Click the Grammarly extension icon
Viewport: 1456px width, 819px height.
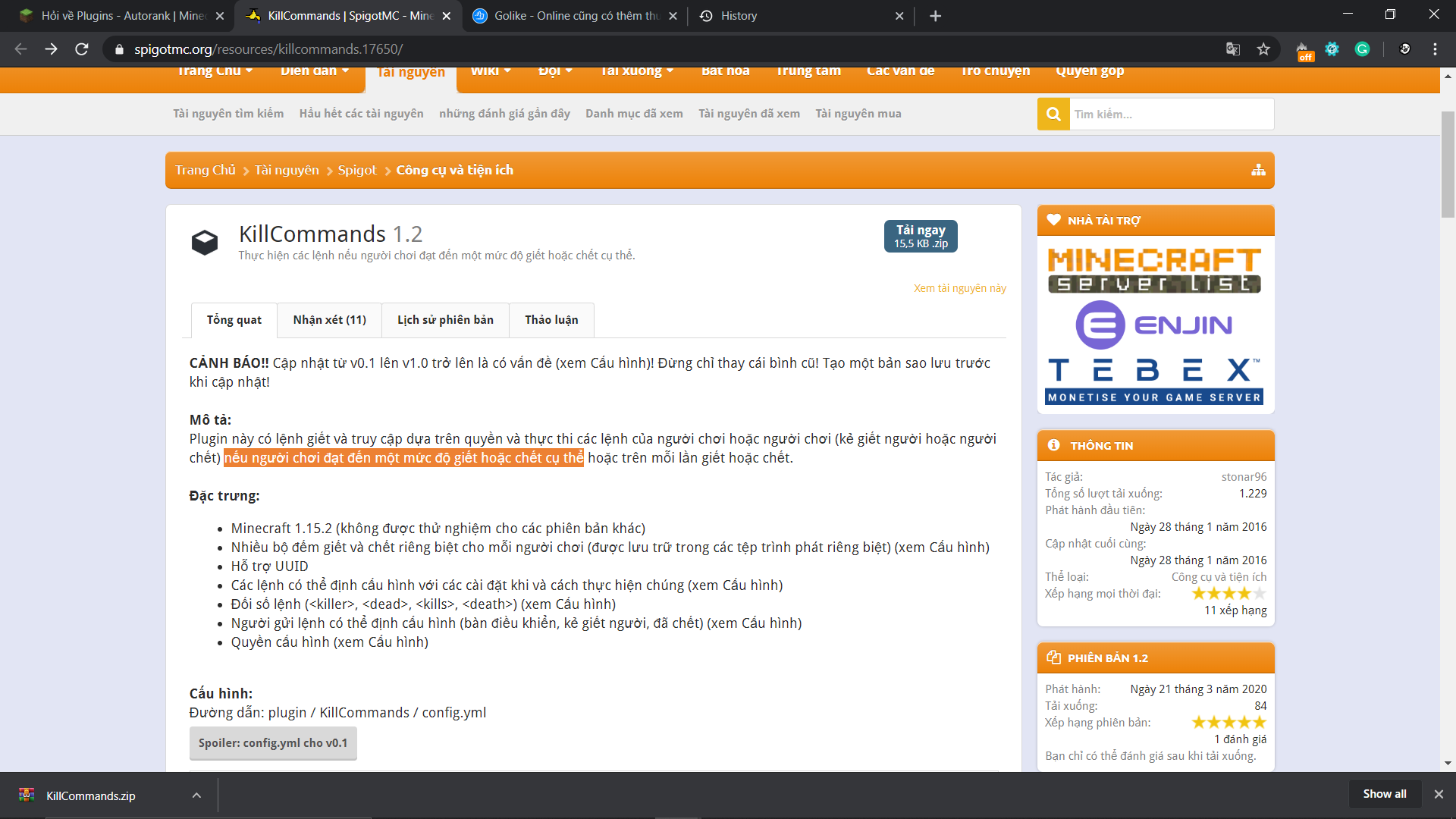[1362, 49]
